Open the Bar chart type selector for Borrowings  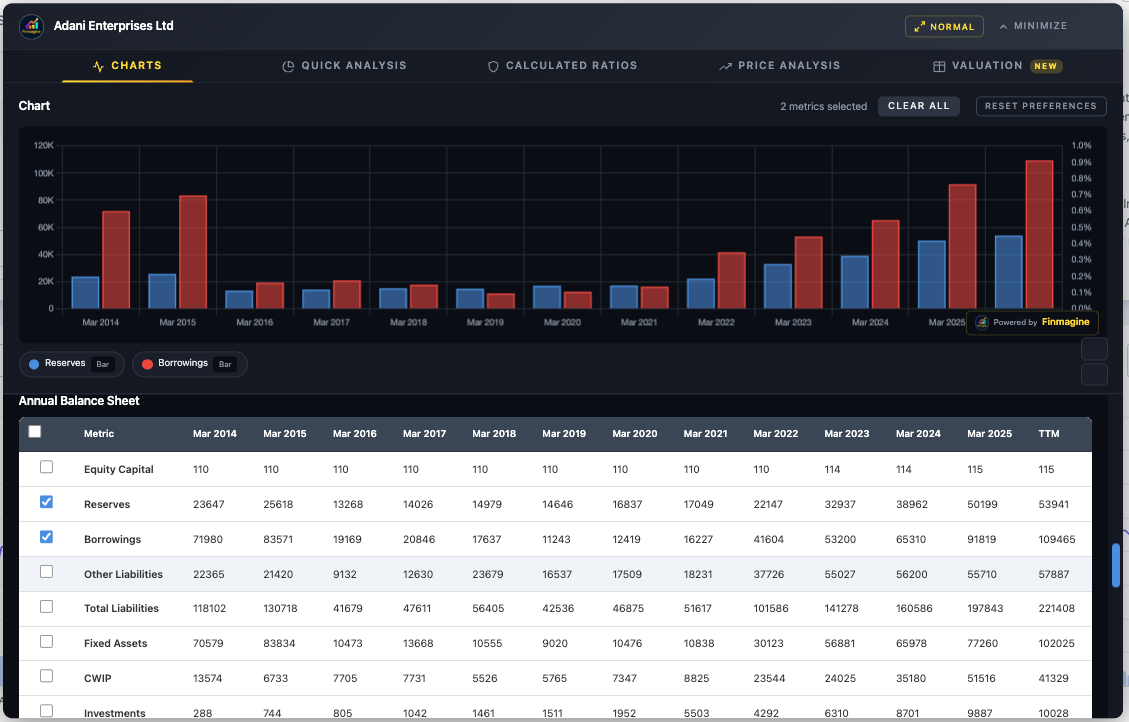[x=225, y=364]
